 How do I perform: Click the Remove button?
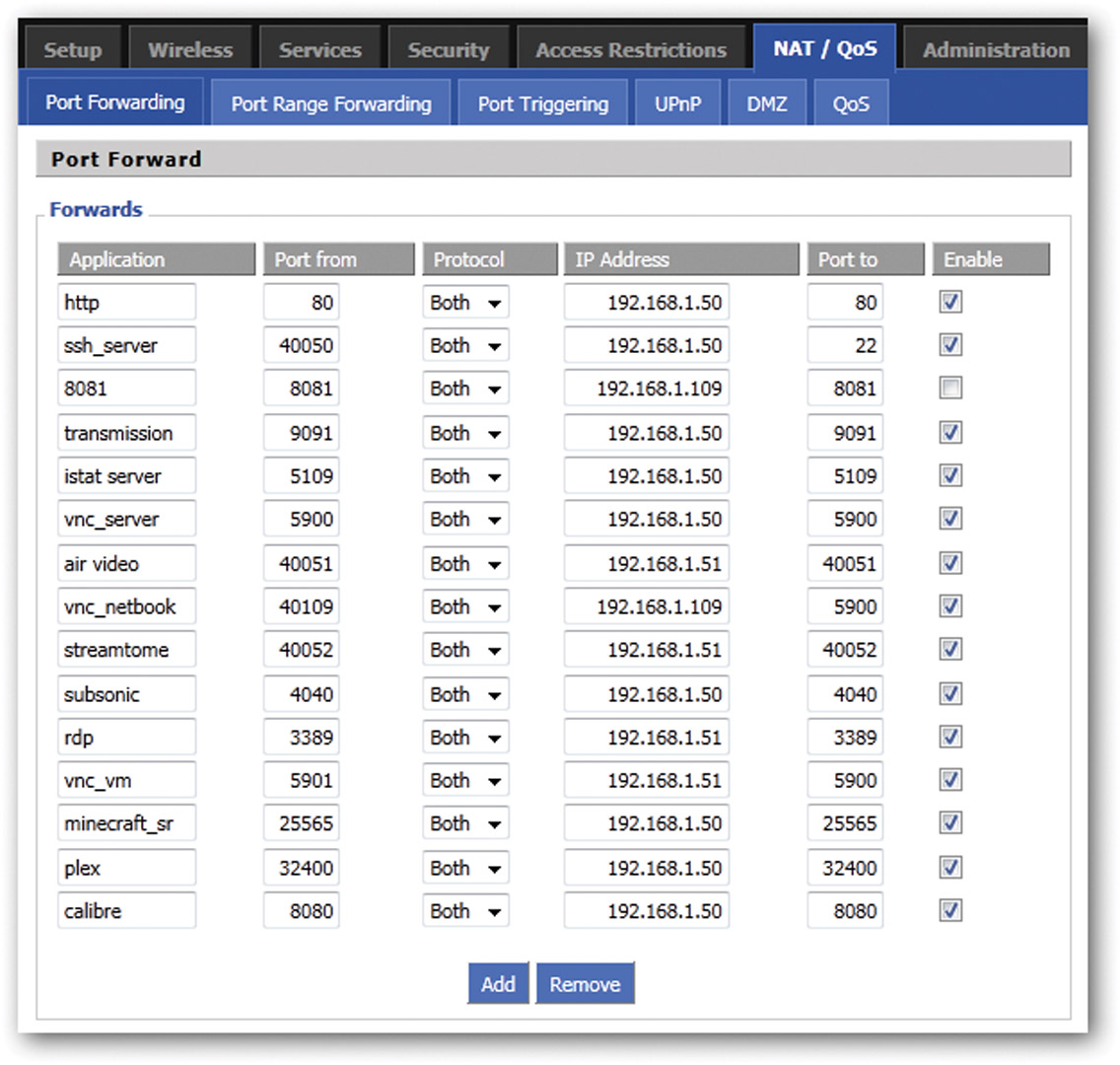click(586, 983)
